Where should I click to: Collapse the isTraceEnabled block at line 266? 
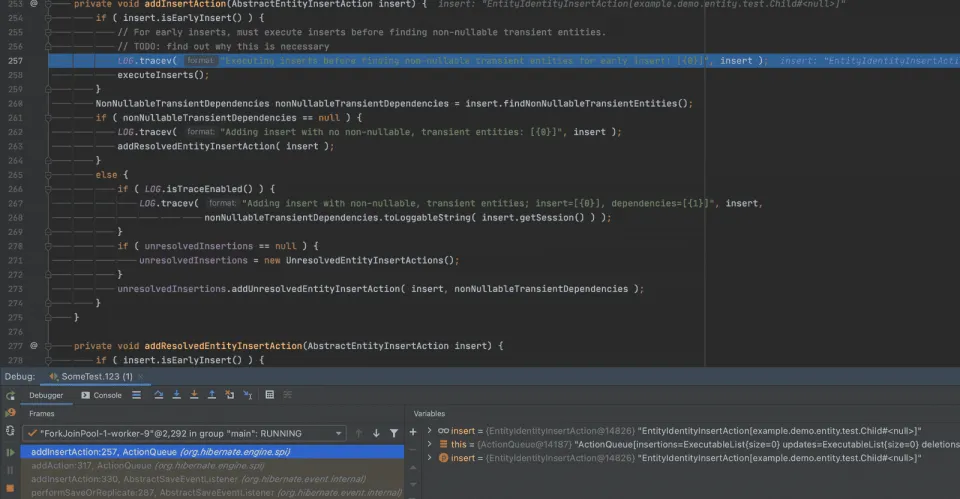pyautogui.click(x=48, y=189)
